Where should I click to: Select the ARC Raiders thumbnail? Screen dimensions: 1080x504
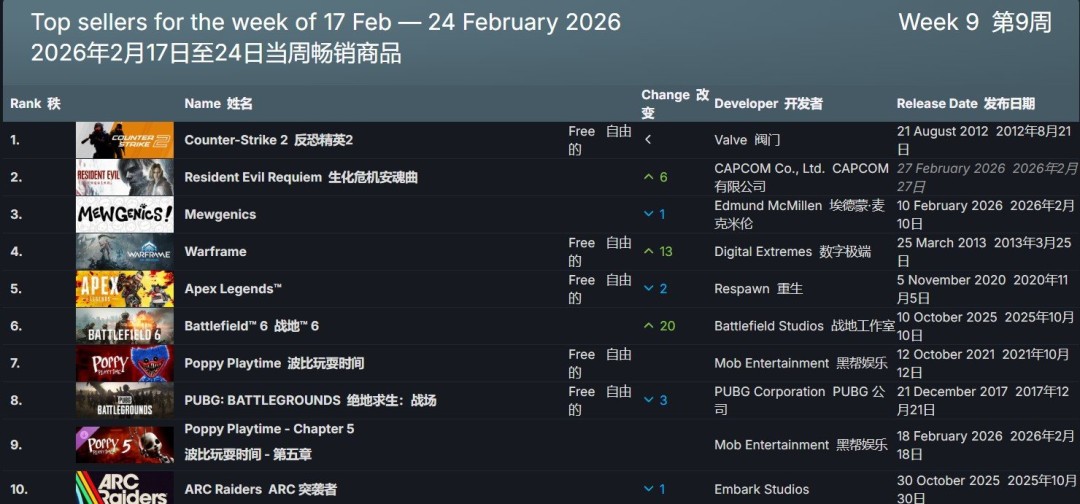pos(124,488)
